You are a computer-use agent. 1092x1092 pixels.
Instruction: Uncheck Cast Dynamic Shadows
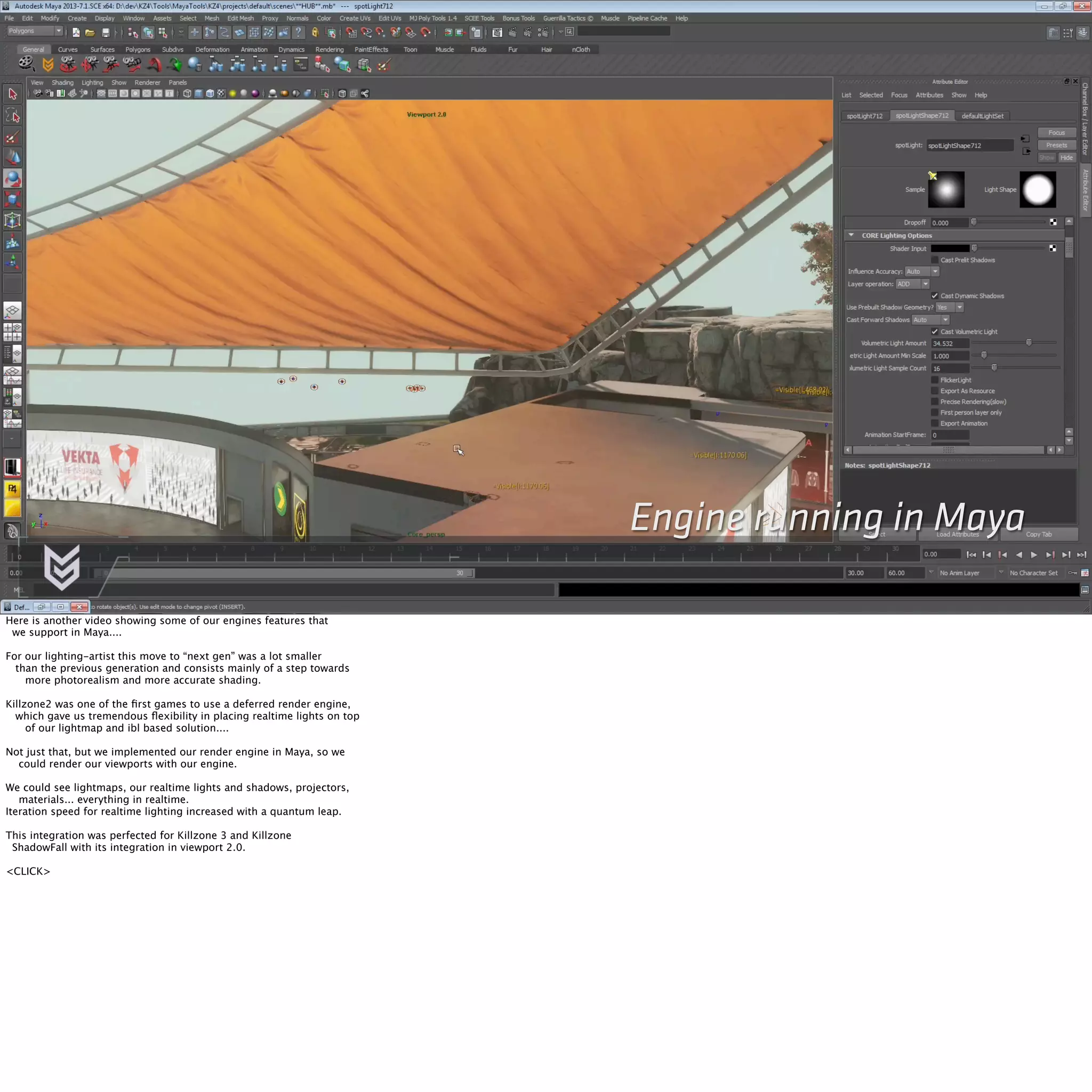[x=934, y=295]
